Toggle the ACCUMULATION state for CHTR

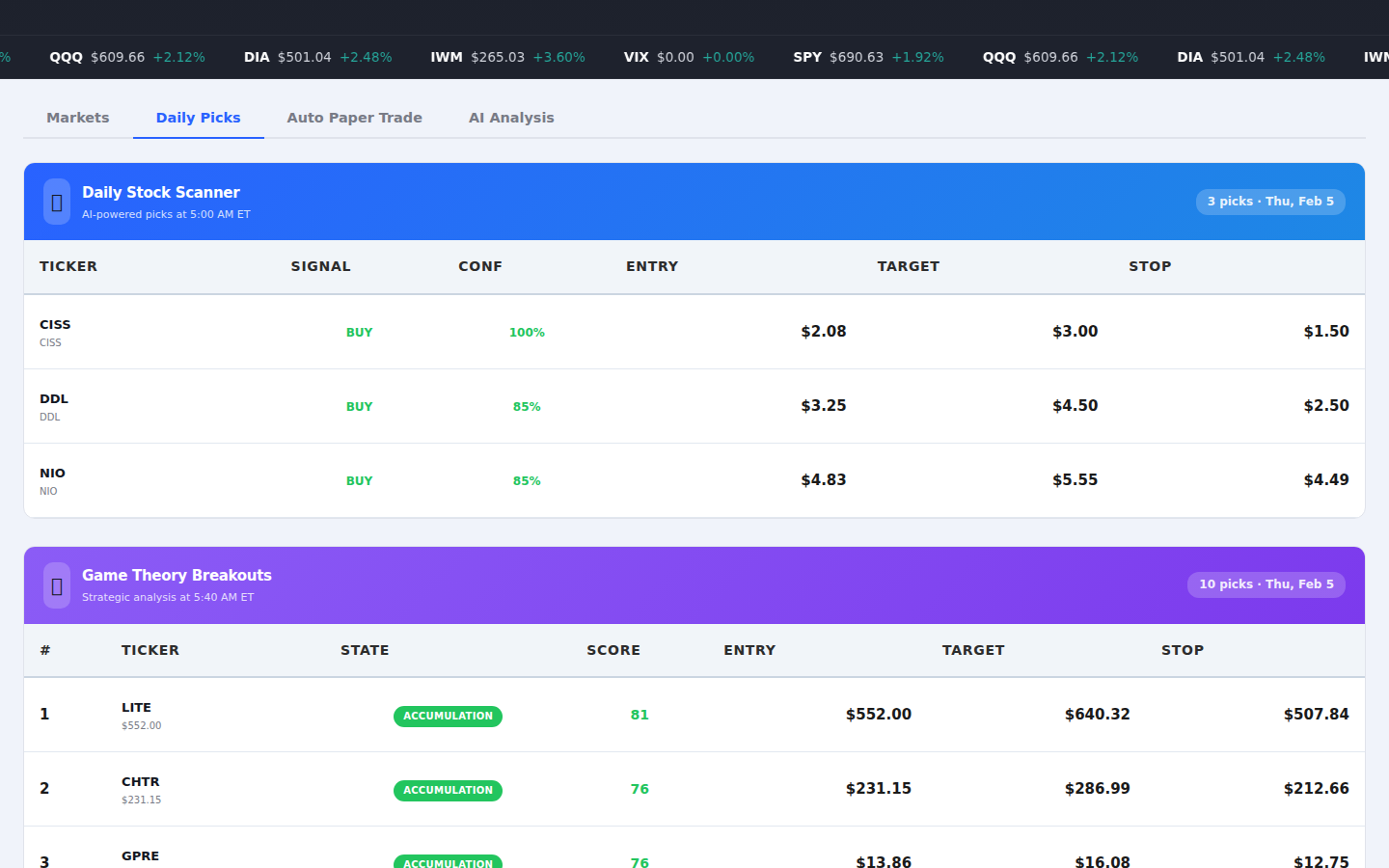point(448,790)
